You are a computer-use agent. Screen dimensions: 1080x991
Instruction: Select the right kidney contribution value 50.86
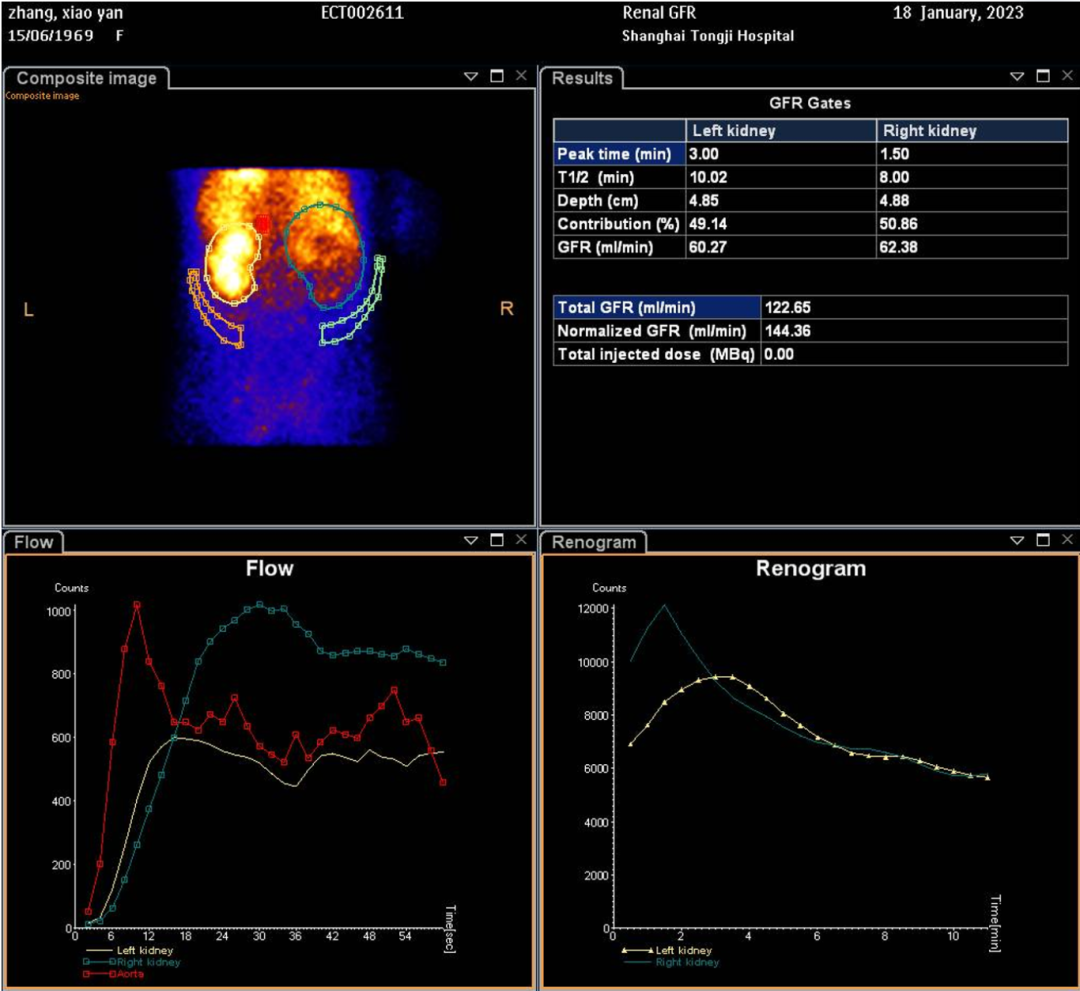(x=899, y=225)
